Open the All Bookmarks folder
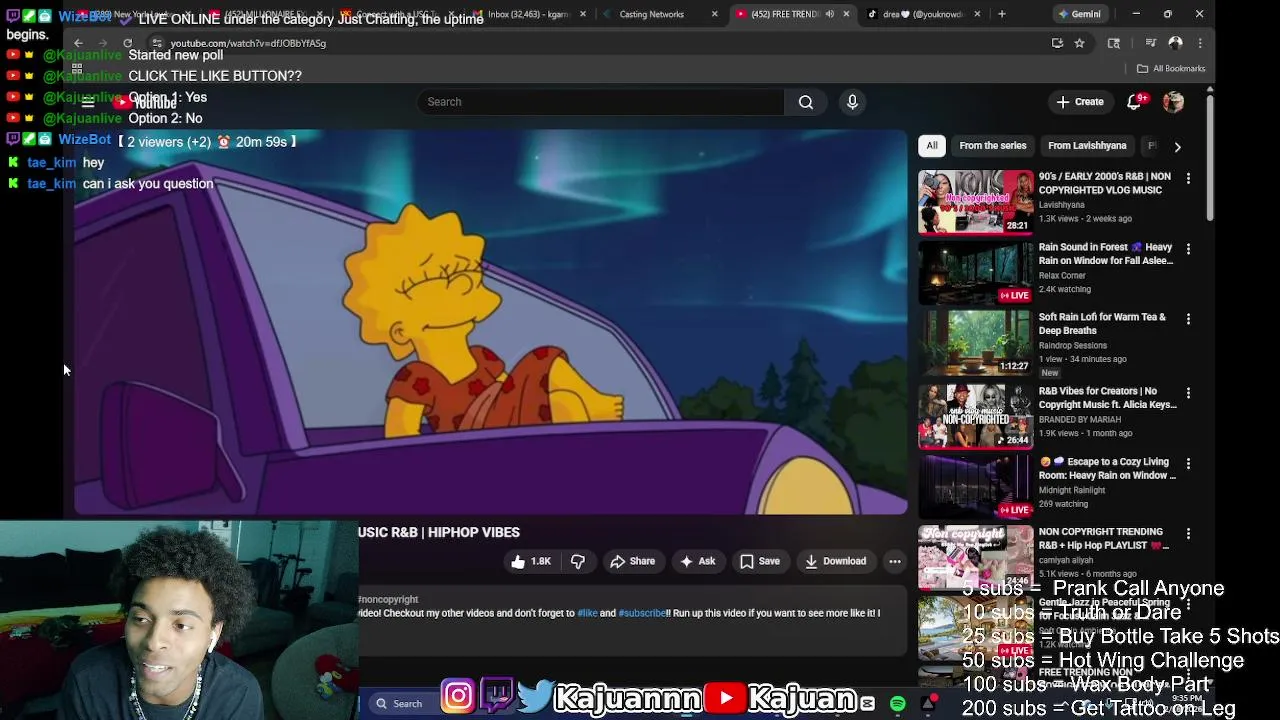This screenshot has height=720, width=1280. pyautogui.click(x=1171, y=68)
